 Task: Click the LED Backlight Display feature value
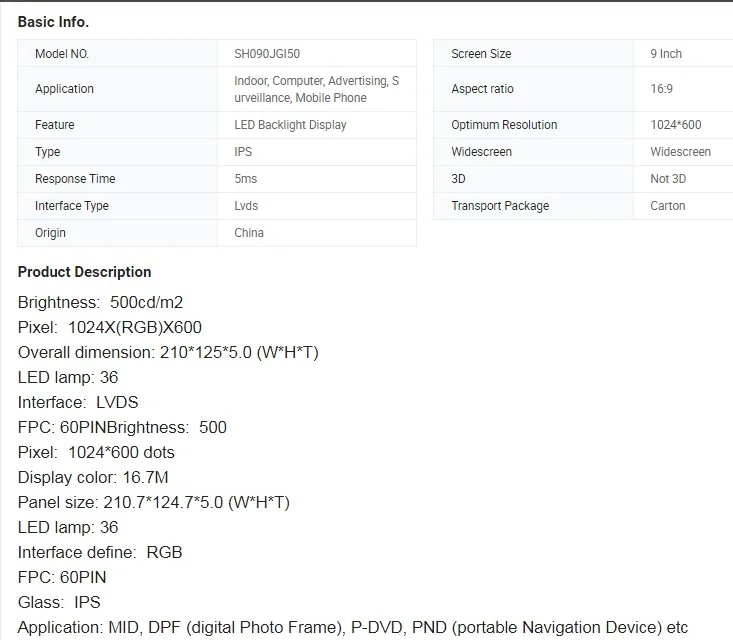290,125
